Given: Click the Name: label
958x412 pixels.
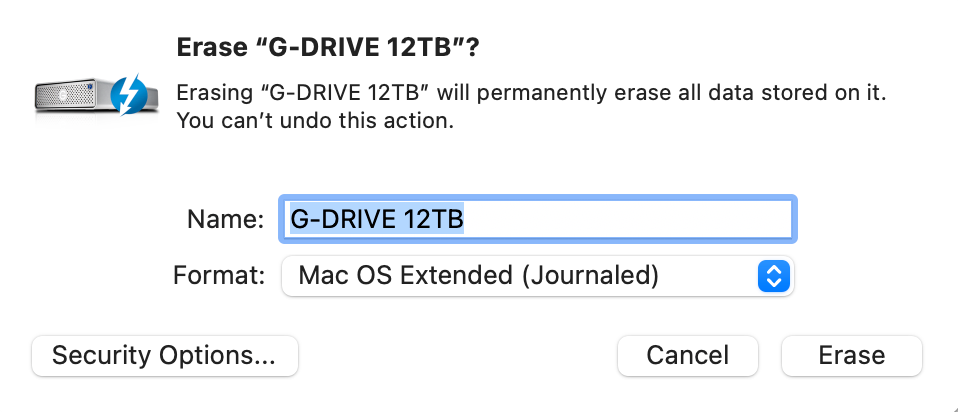Looking at the screenshot, I should [x=225, y=220].
